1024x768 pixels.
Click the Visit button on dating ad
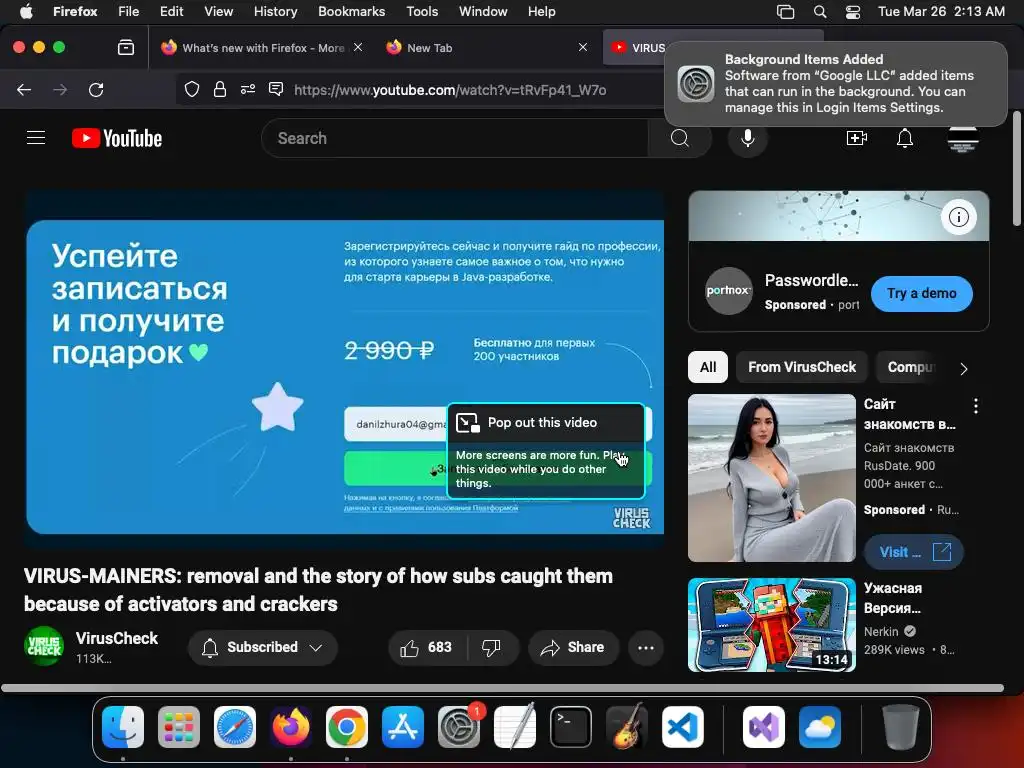point(913,552)
